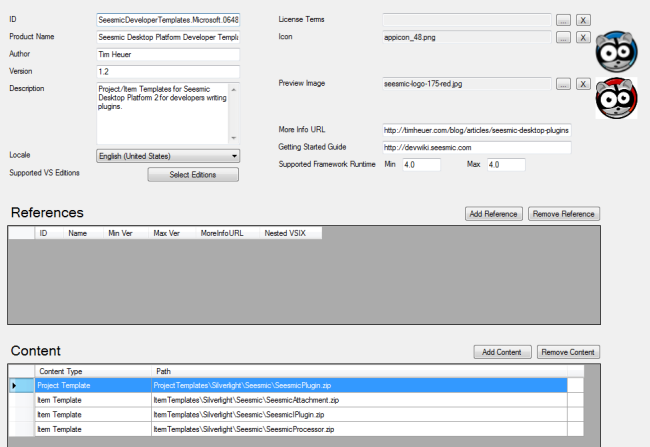The image size is (650, 447).
Task: Clear the Preview Image with X button
Action: pos(583,84)
